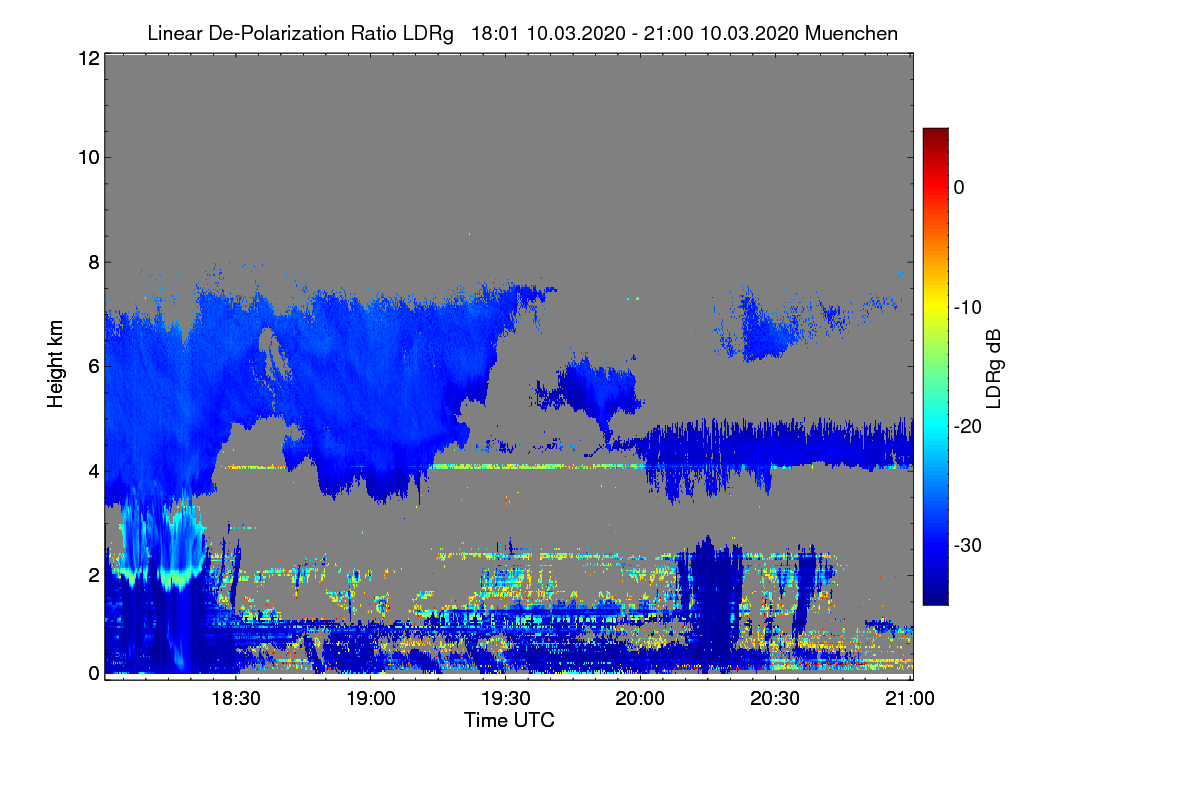Click the height tick label 6
The image size is (1200, 800).
(x=92, y=366)
